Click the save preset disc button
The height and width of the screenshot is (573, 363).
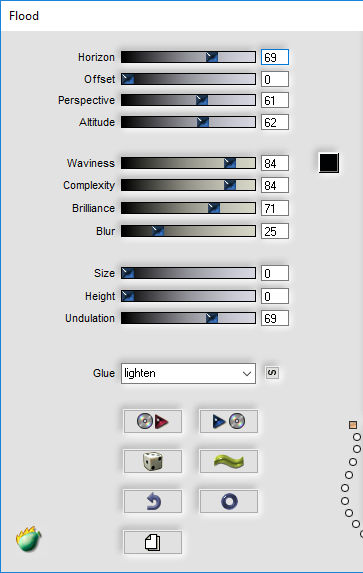coord(228,421)
